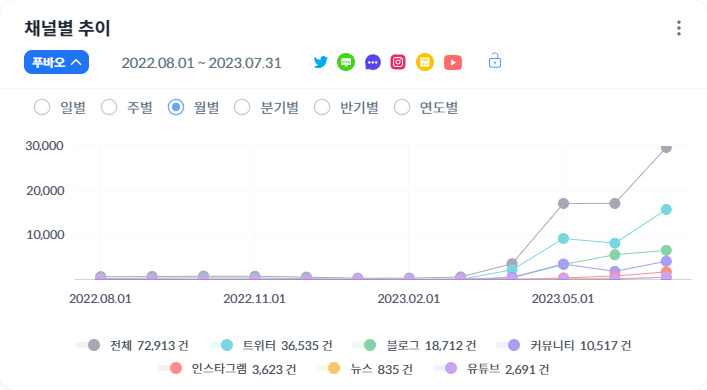707x390 pixels.
Task: Click the 2023.02.01 axis label
Action: coord(409,299)
